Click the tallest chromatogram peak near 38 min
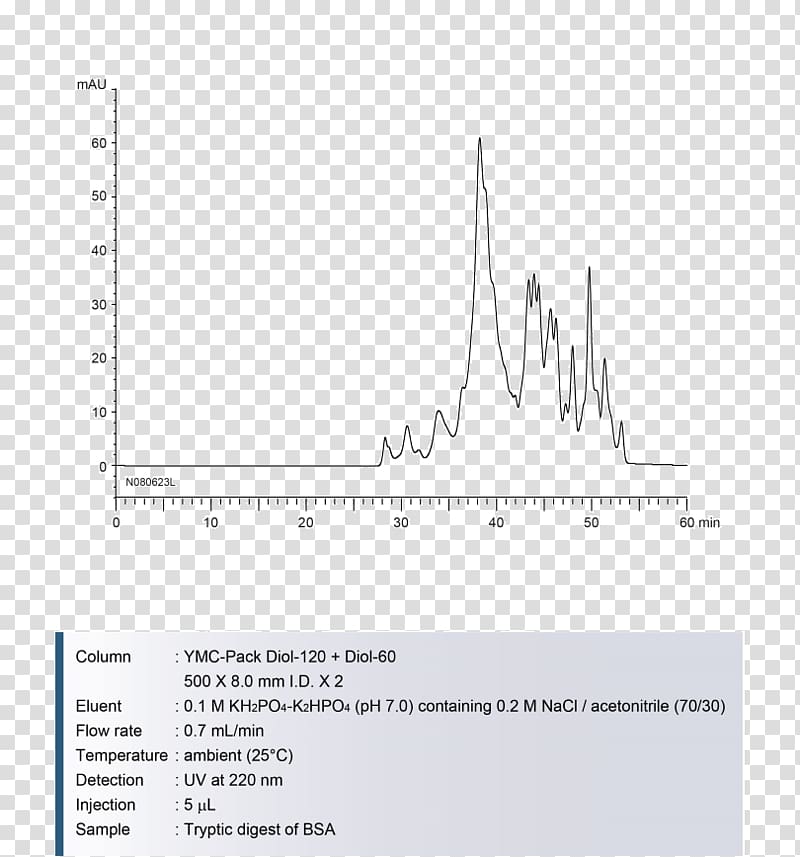800x857 pixels. [480, 139]
